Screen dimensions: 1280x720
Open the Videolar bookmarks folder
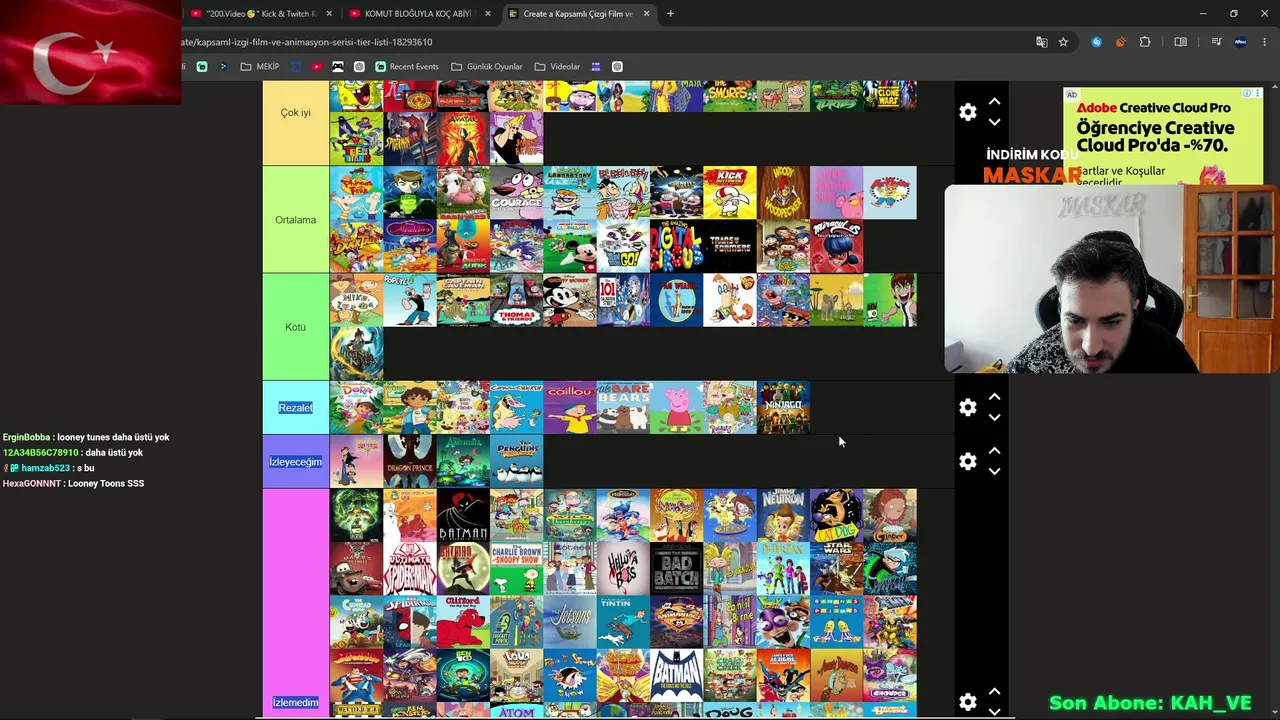click(x=557, y=67)
